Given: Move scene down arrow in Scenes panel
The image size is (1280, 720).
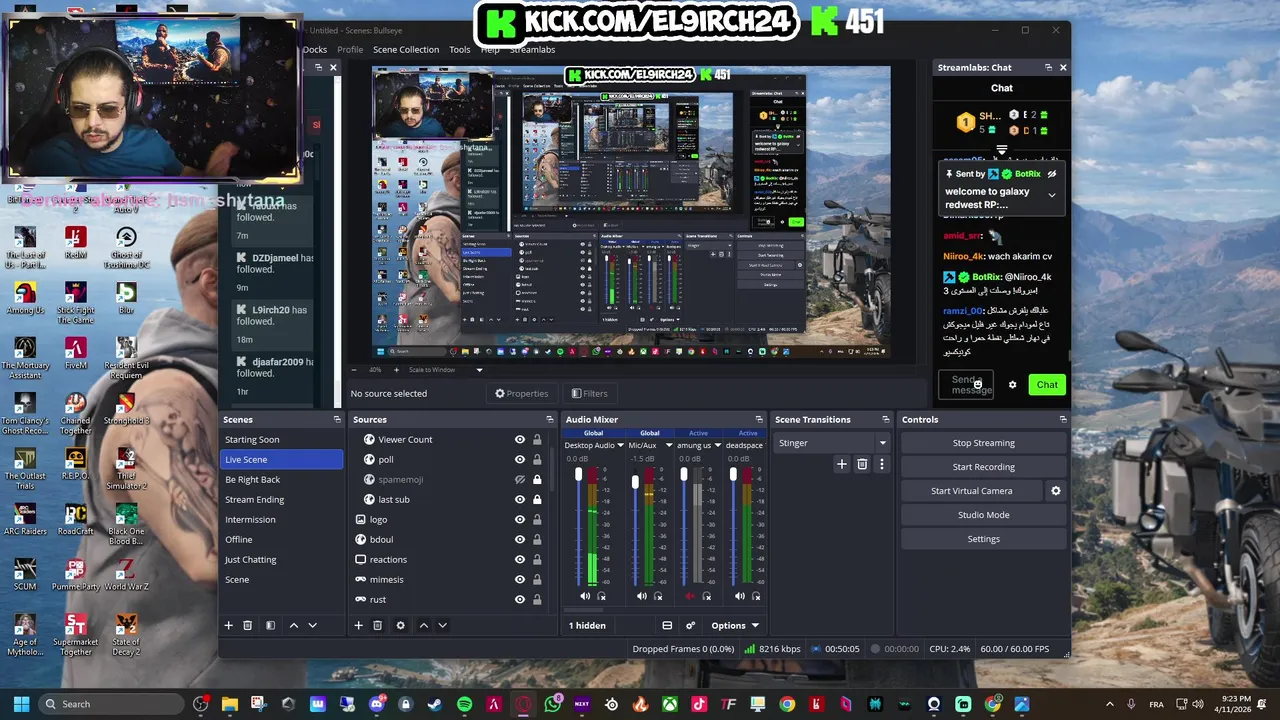Looking at the screenshot, I should click(x=312, y=625).
